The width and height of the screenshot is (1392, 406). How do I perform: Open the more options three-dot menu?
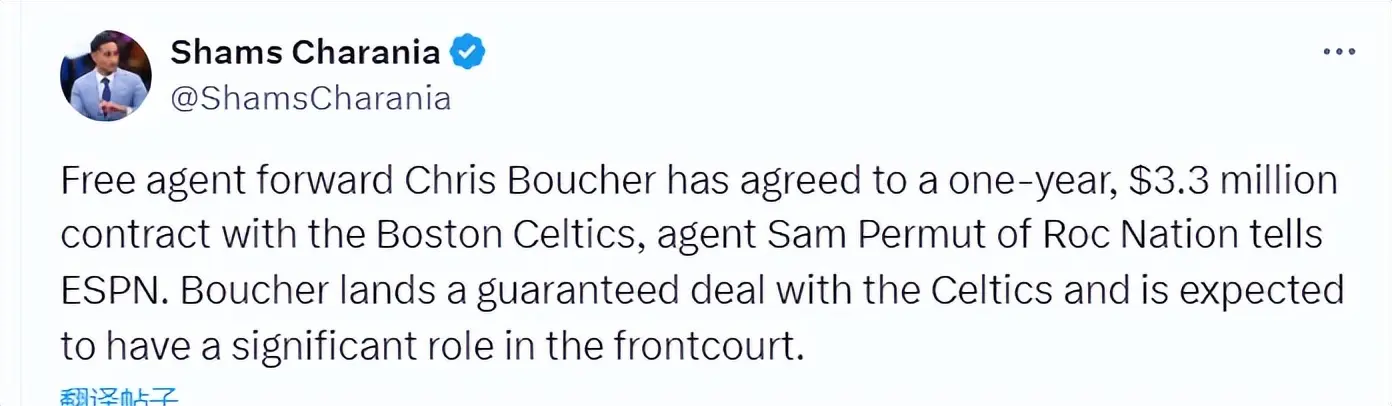point(1338,51)
